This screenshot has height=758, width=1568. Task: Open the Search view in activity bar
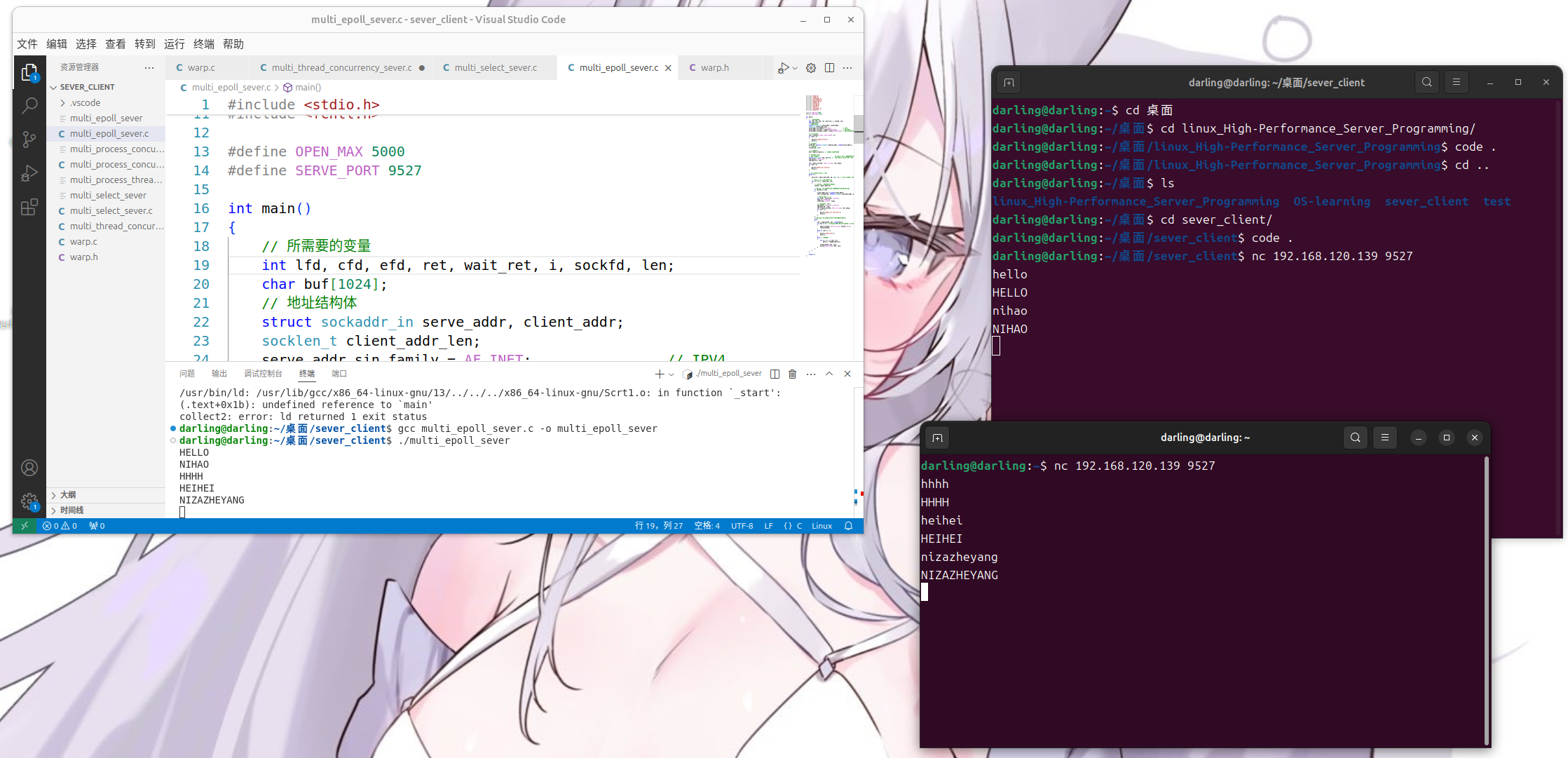pos(29,106)
